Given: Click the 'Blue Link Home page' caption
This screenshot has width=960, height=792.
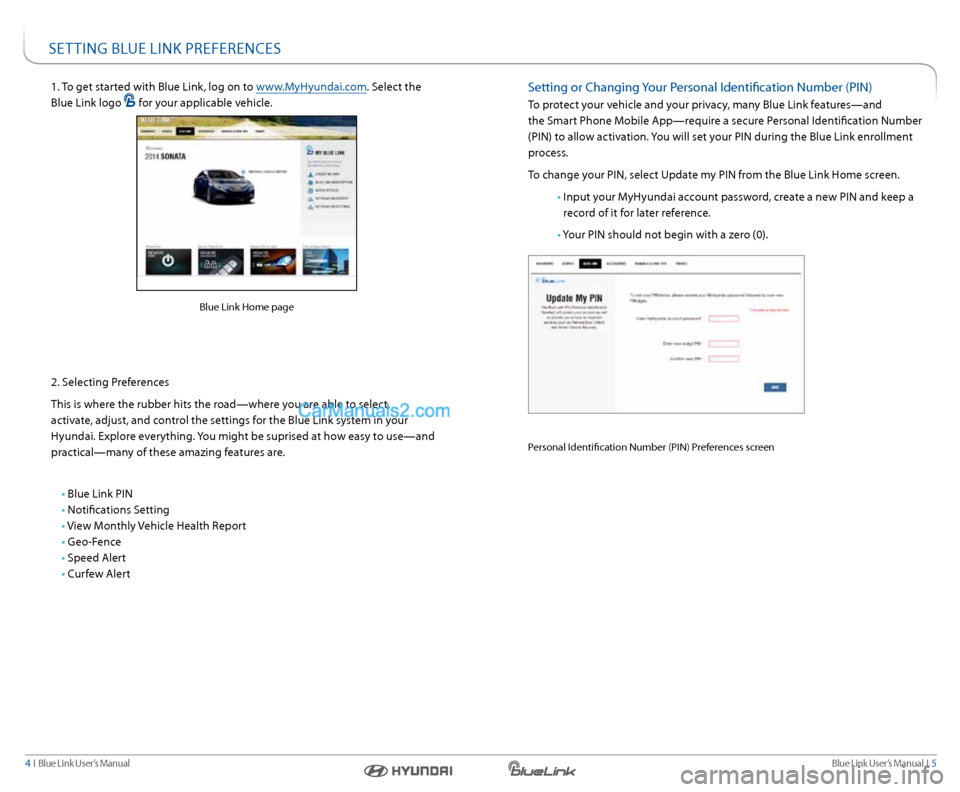Looking at the screenshot, I should pyautogui.click(x=246, y=307).
